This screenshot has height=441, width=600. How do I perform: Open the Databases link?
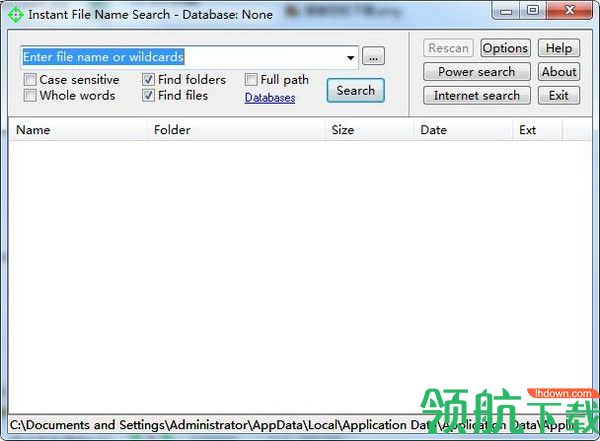pos(270,98)
